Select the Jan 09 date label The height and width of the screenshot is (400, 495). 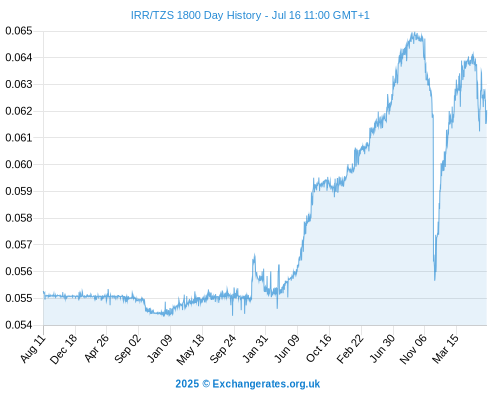(x=160, y=348)
